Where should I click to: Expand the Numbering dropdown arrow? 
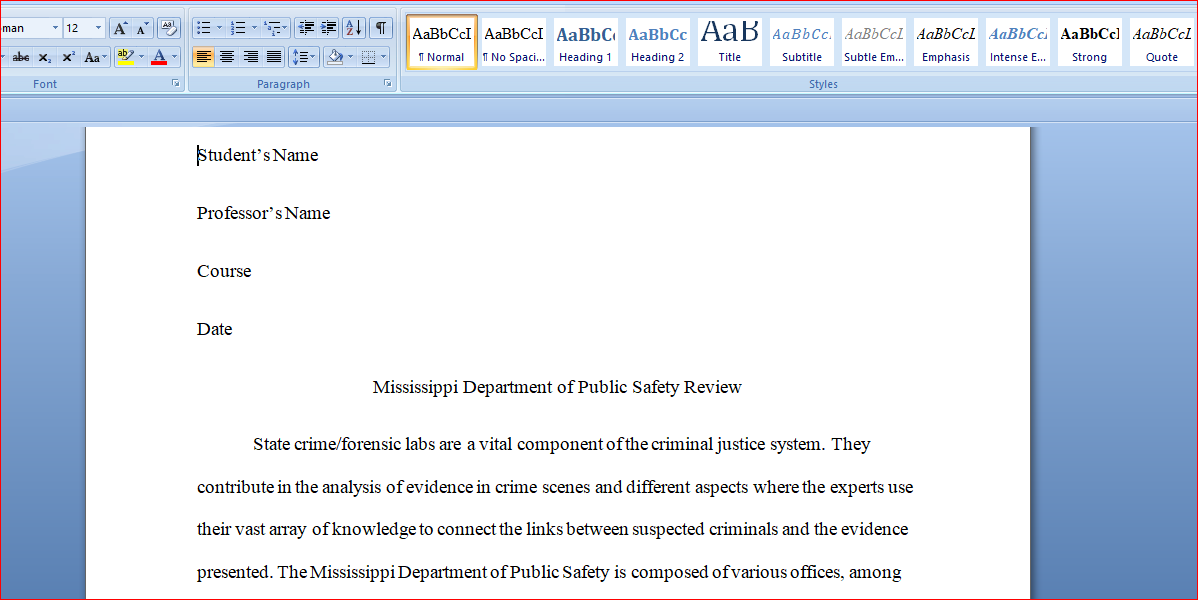(254, 28)
